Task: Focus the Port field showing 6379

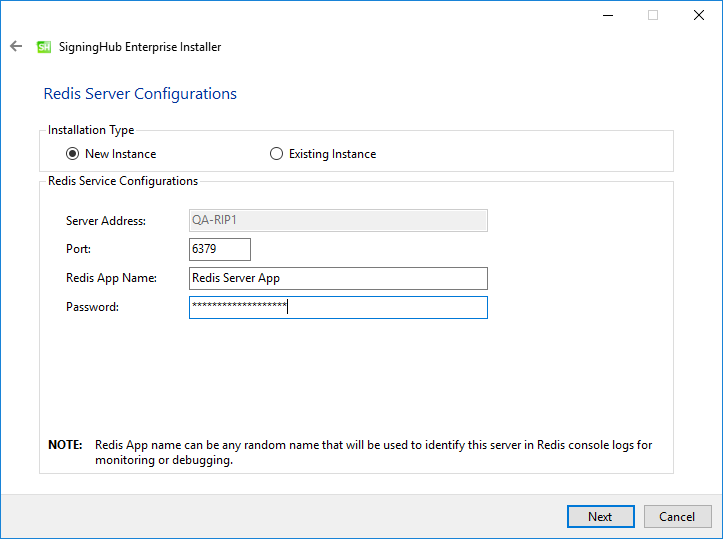Action: (x=220, y=249)
